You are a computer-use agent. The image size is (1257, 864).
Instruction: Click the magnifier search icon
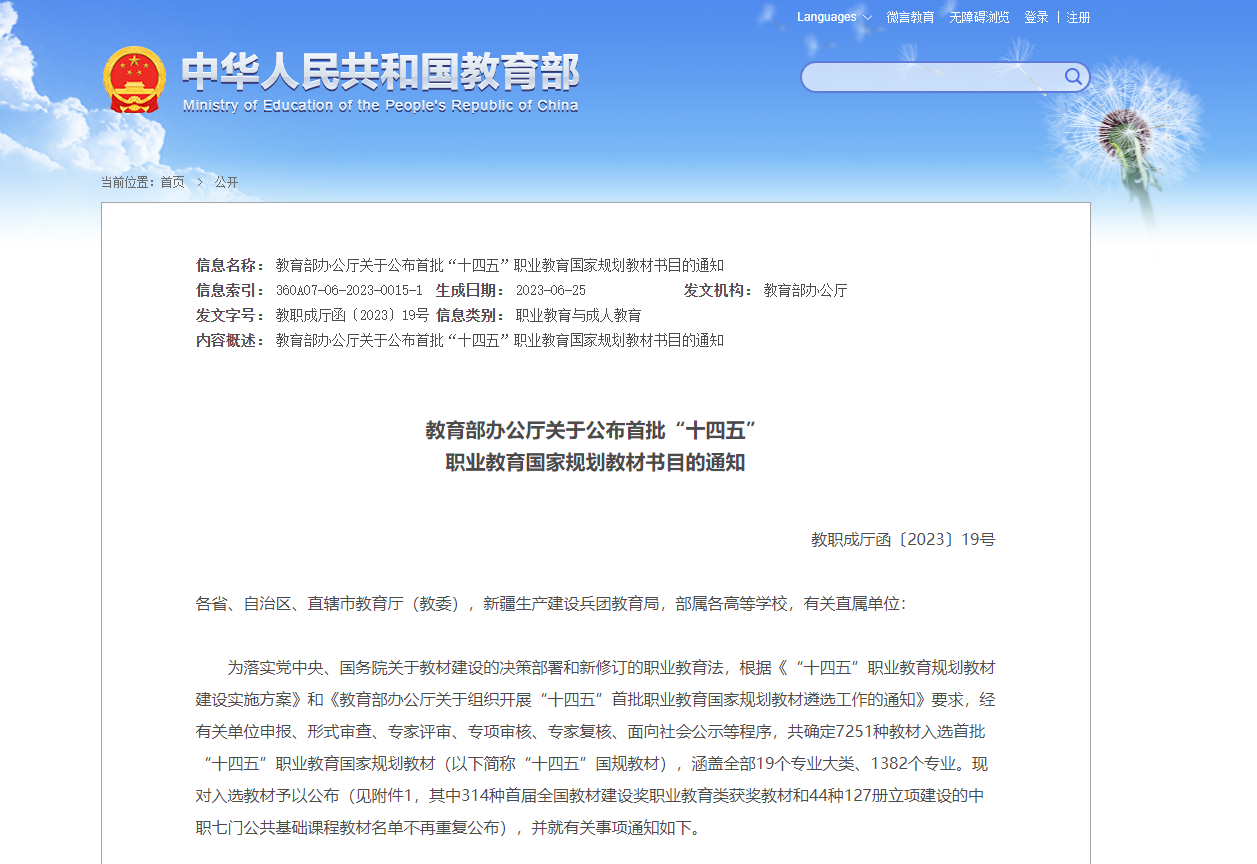(1073, 77)
